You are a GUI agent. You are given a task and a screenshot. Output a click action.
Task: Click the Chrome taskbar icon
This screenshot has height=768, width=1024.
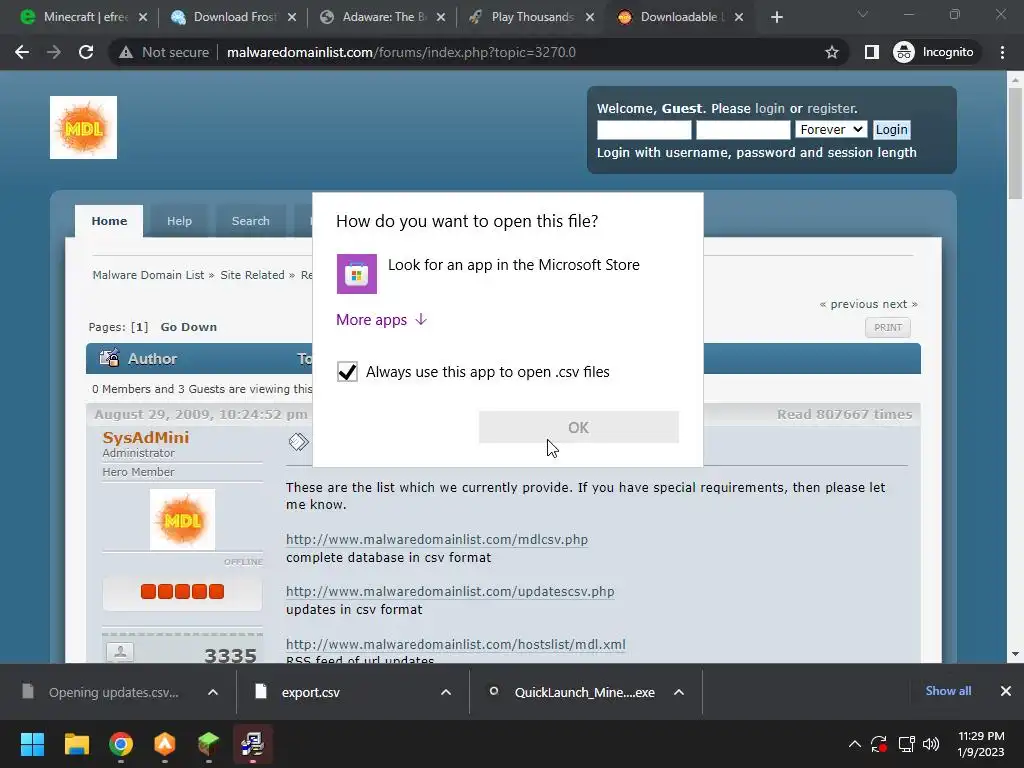[x=121, y=744]
